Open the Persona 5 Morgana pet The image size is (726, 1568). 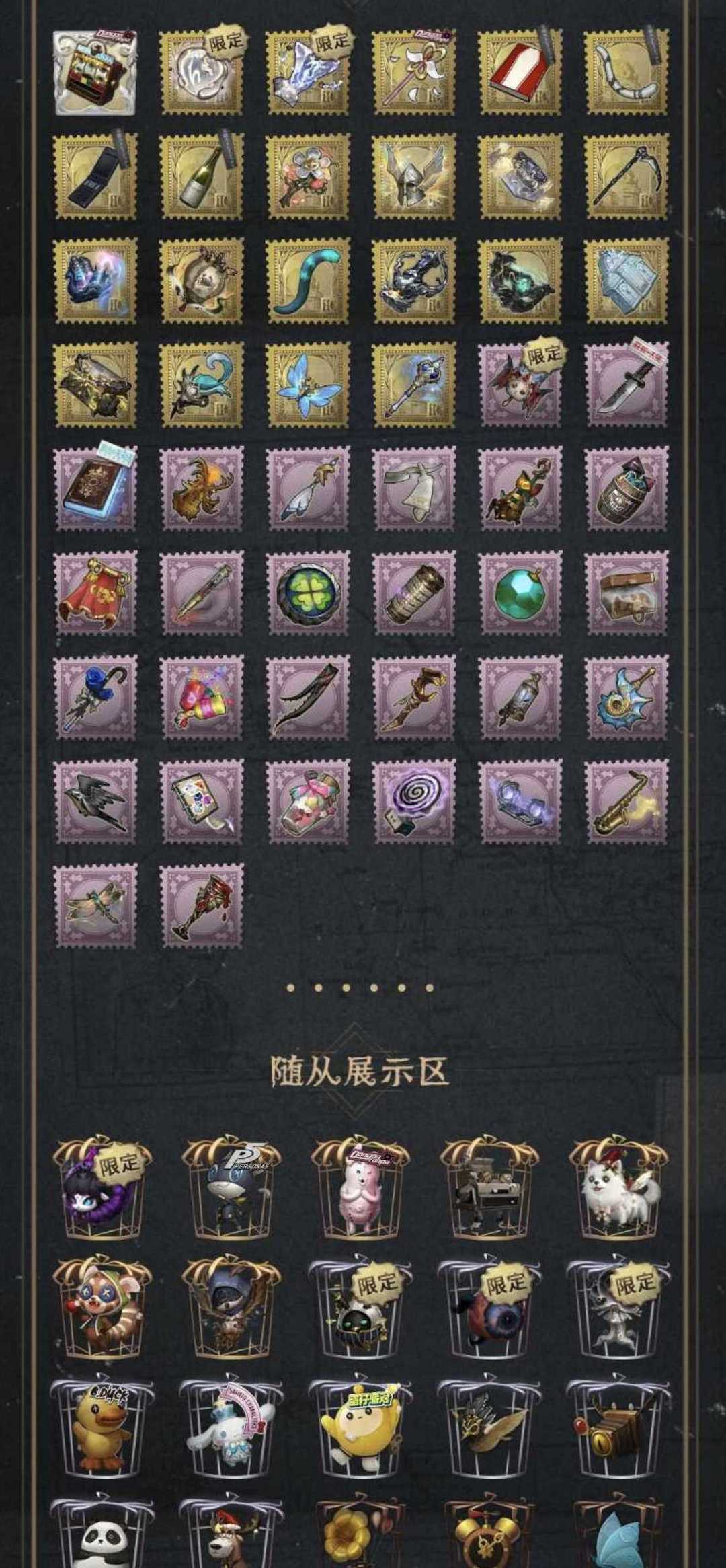click(231, 1189)
